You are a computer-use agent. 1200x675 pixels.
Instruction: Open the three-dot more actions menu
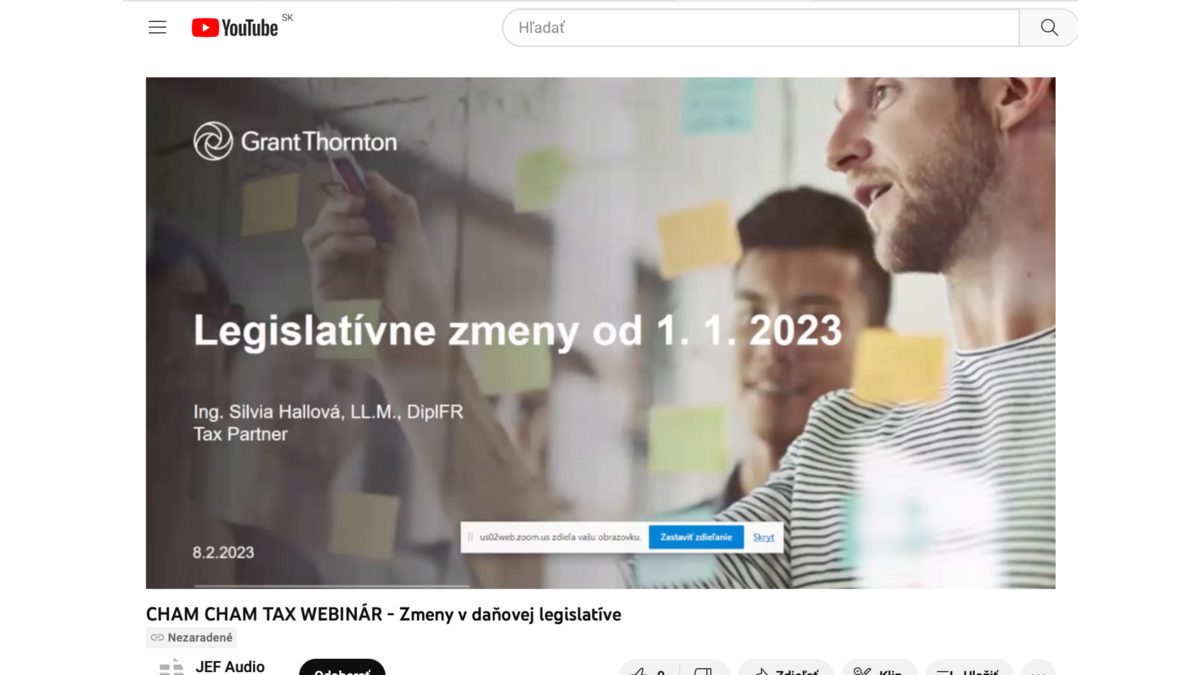[x=1038, y=670]
